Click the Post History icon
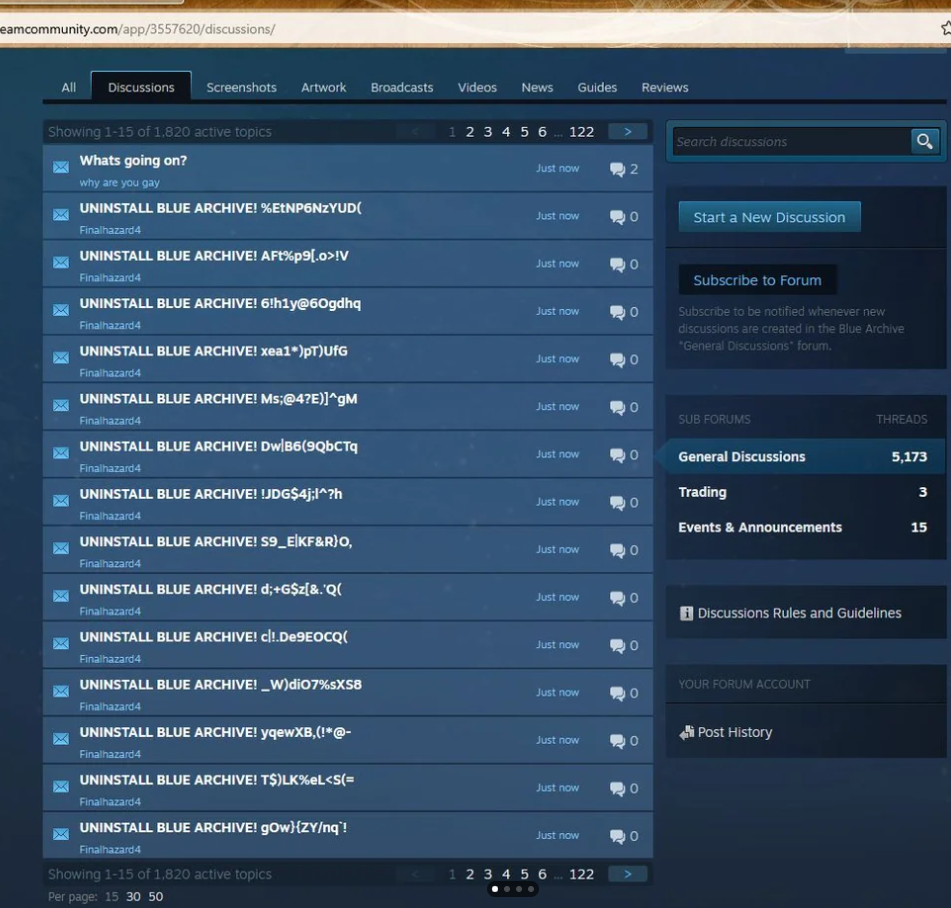Image resolution: width=951 pixels, height=908 pixels. tap(687, 732)
